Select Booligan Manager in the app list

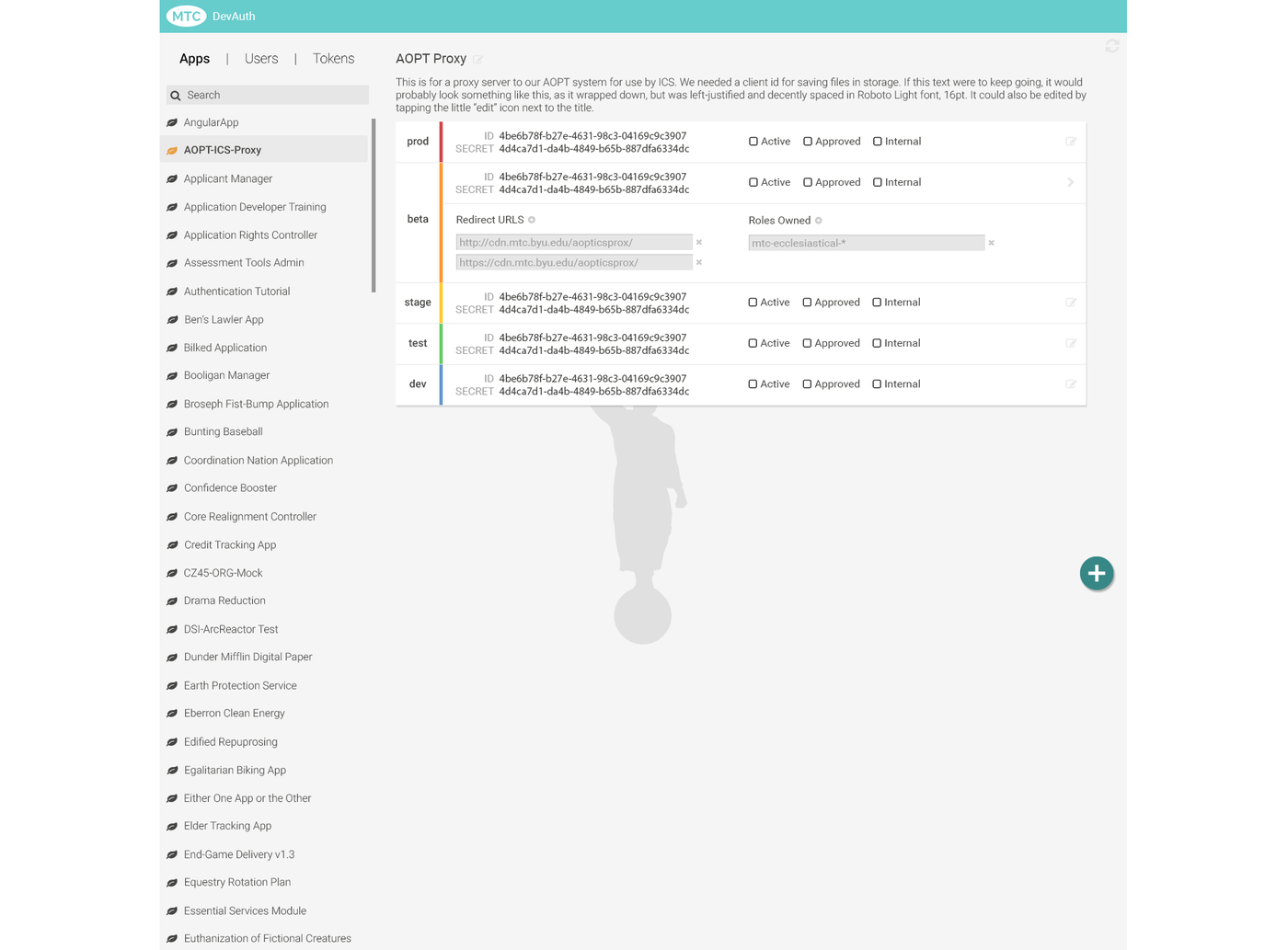click(x=226, y=375)
